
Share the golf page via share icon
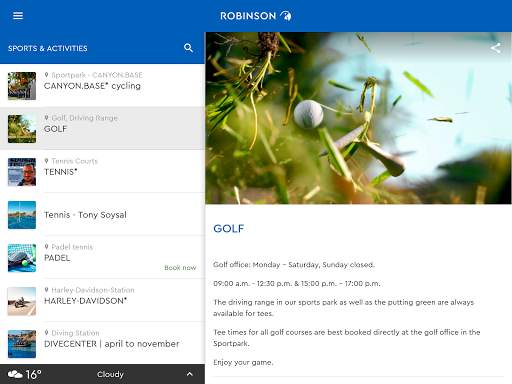[x=496, y=48]
